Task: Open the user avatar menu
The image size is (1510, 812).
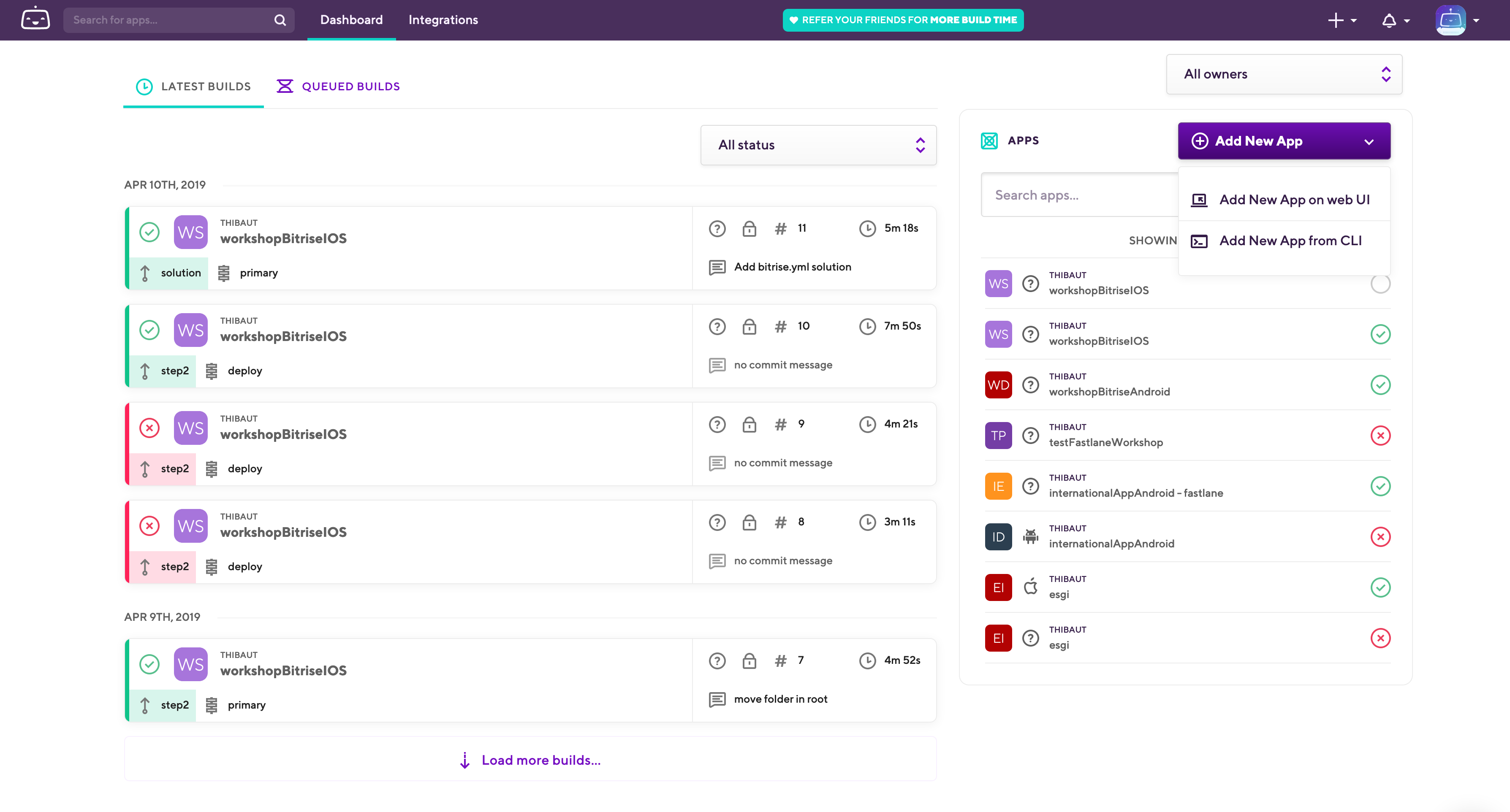Action: click(1451, 21)
